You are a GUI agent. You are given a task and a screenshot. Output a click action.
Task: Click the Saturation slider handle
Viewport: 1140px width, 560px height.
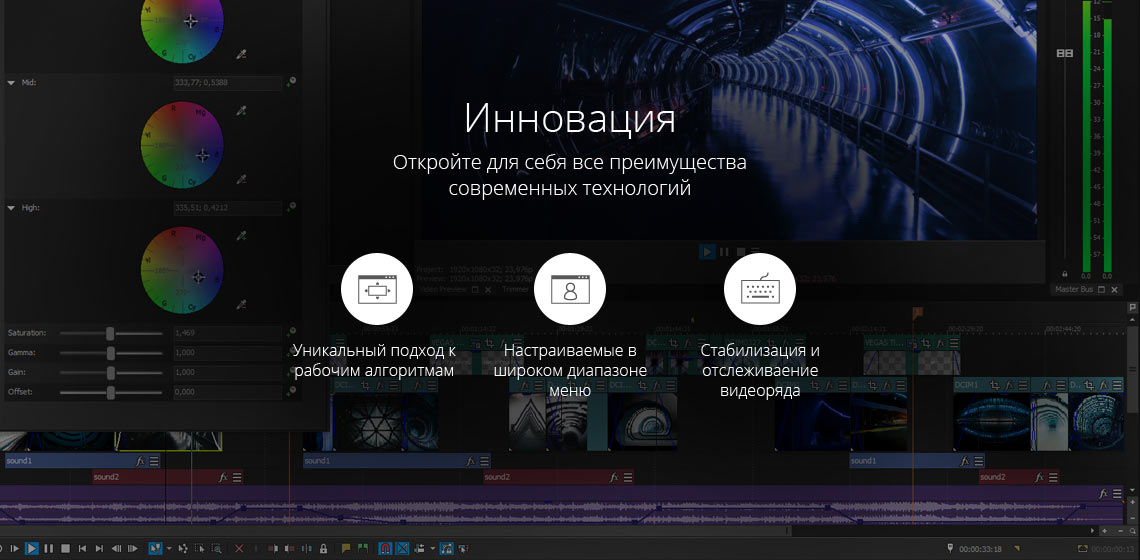(x=111, y=333)
